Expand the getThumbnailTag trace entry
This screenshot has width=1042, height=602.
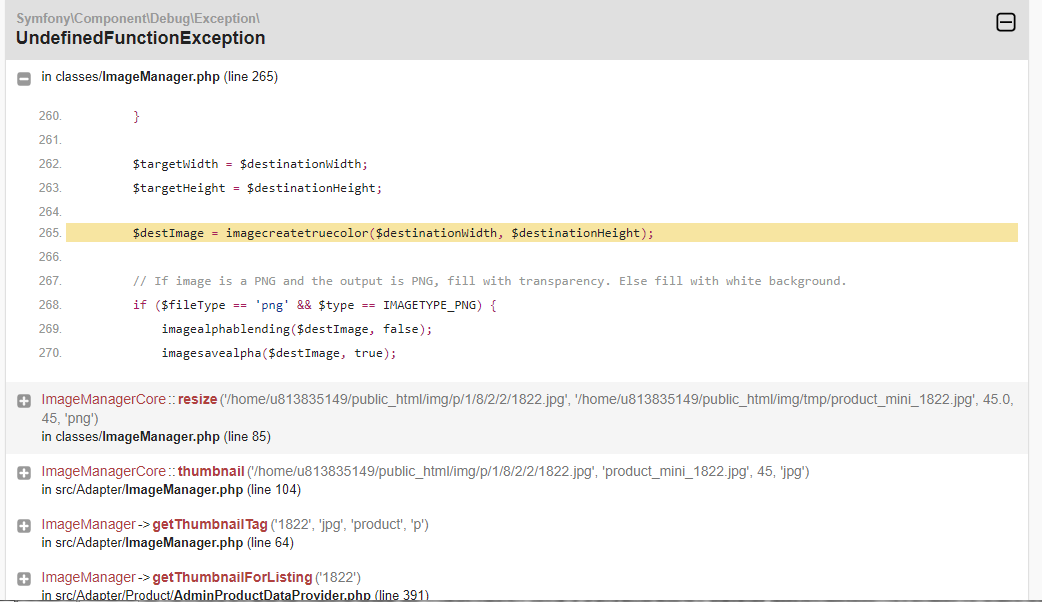coord(24,526)
